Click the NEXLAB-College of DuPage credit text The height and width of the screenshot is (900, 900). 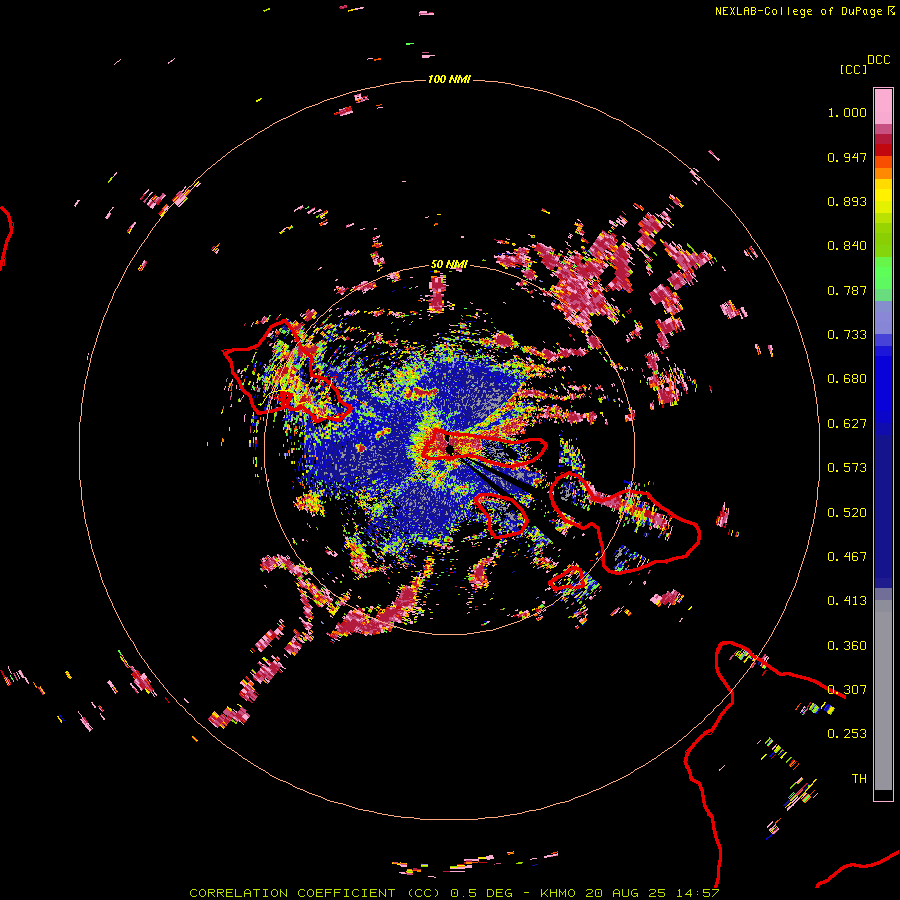coord(798,11)
